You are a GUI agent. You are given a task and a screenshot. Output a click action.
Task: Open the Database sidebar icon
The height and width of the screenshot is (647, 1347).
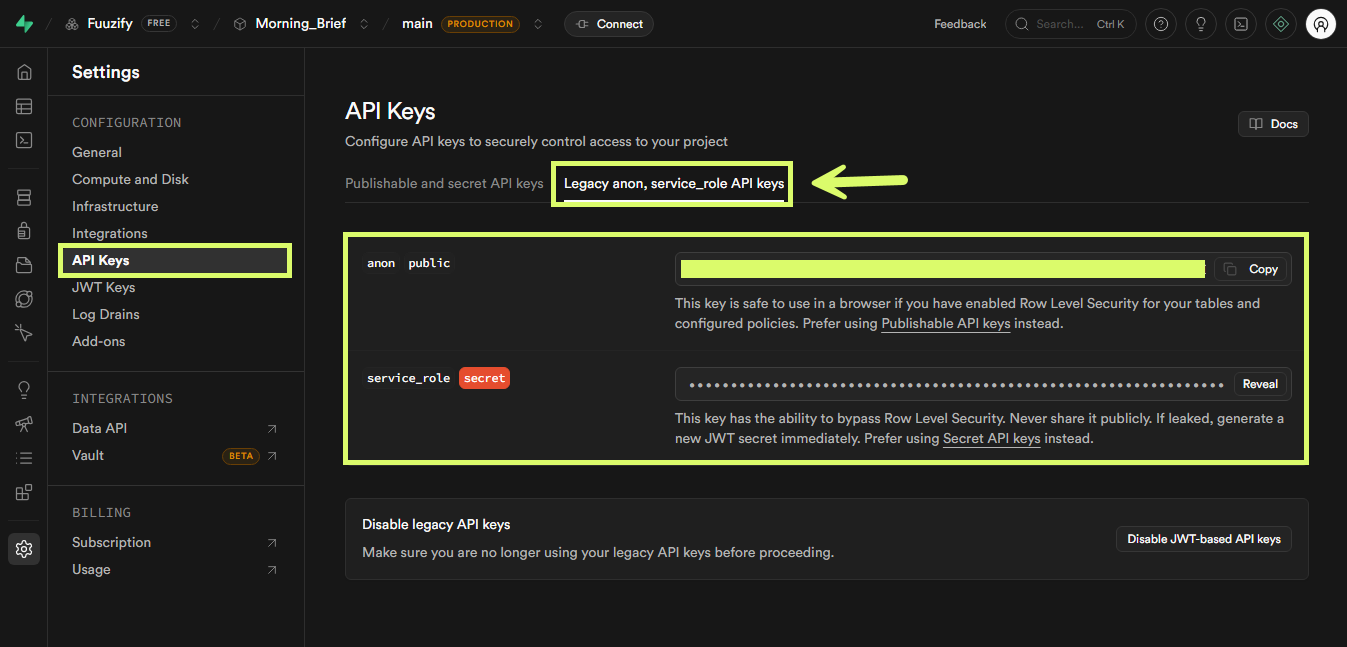[24, 197]
